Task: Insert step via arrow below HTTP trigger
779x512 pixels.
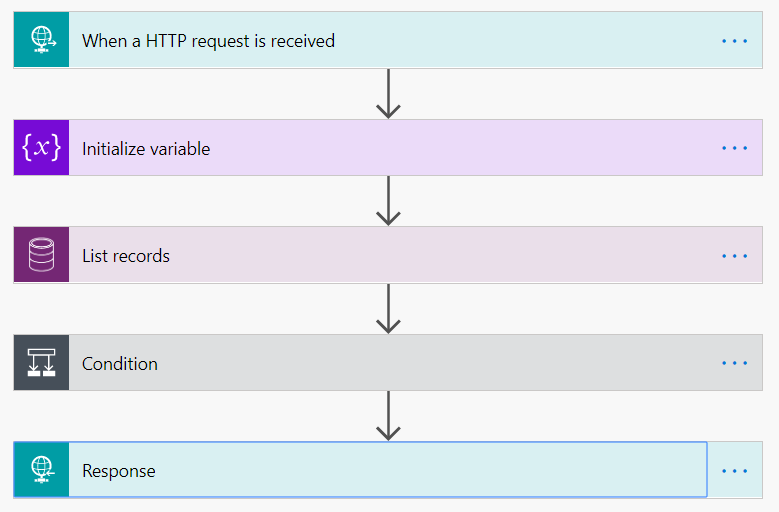Action: 388,94
